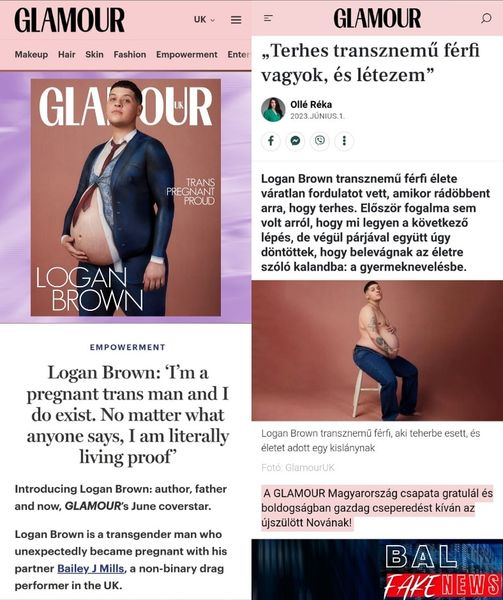
Task: Open the Empowerment nav item
Action: click(187, 54)
